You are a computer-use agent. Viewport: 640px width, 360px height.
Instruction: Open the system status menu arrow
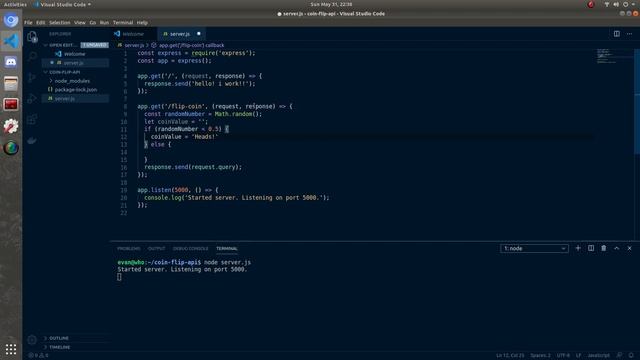[634, 4]
